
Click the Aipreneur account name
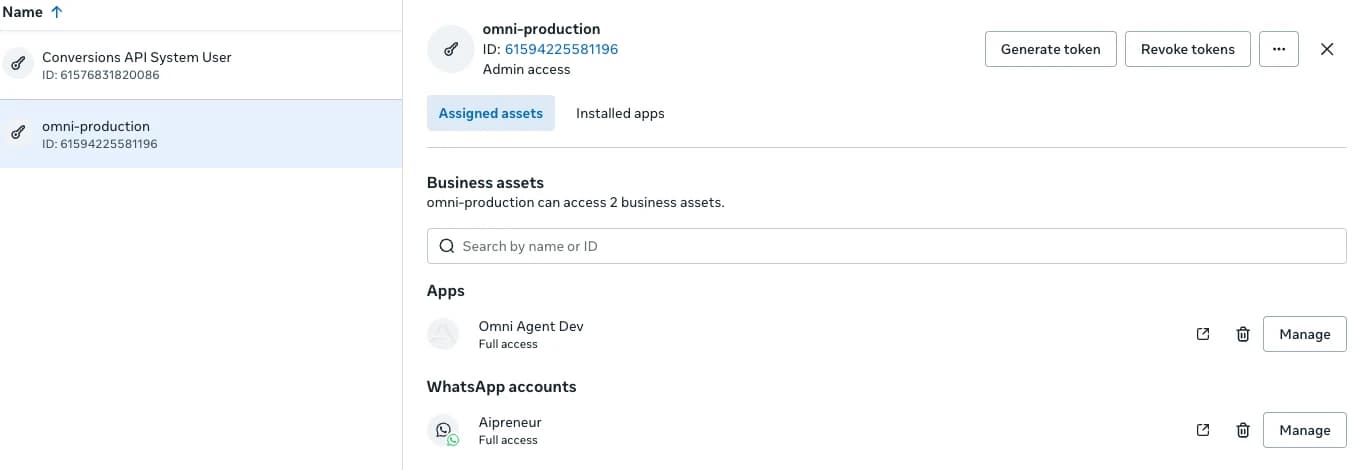point(510,422)
